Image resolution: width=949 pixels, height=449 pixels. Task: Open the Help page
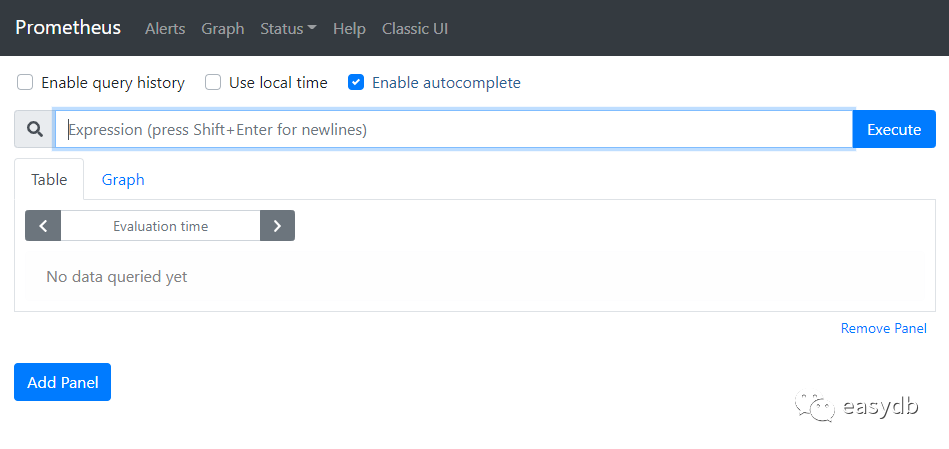tap(349, 29)
